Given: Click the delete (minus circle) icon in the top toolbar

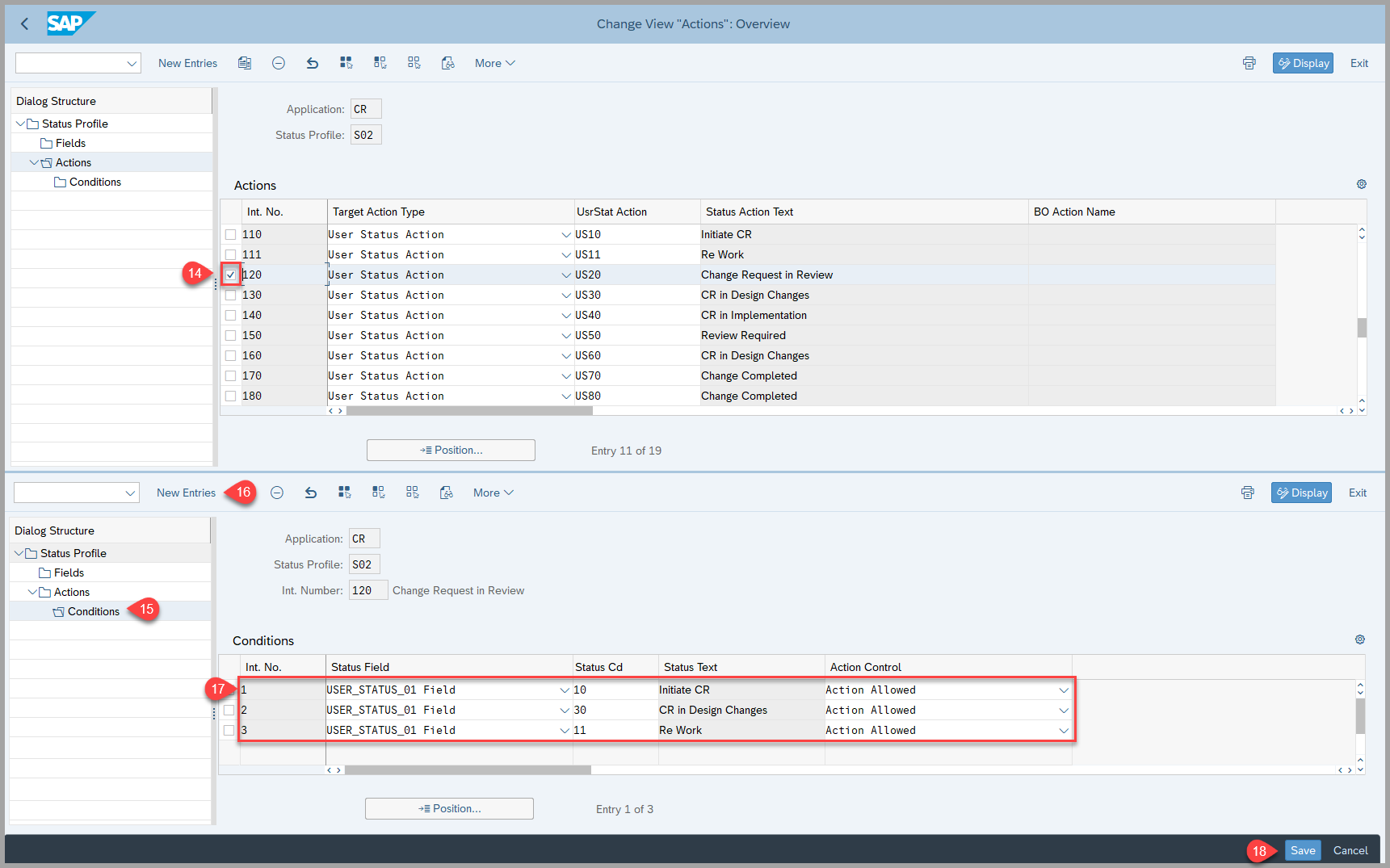Looking at the screenshot, I should pyautogui.click(x=279, y=63).
